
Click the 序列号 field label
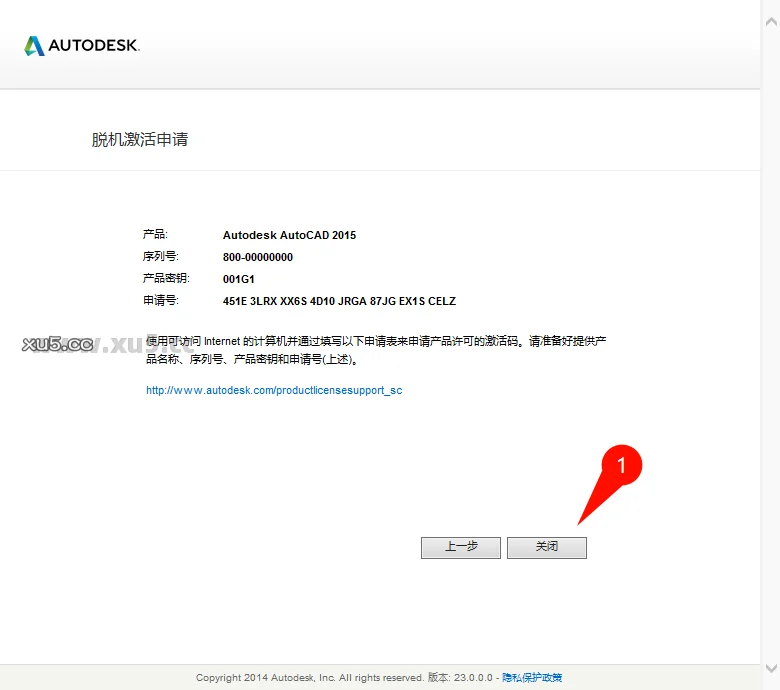tap(160, 256)
